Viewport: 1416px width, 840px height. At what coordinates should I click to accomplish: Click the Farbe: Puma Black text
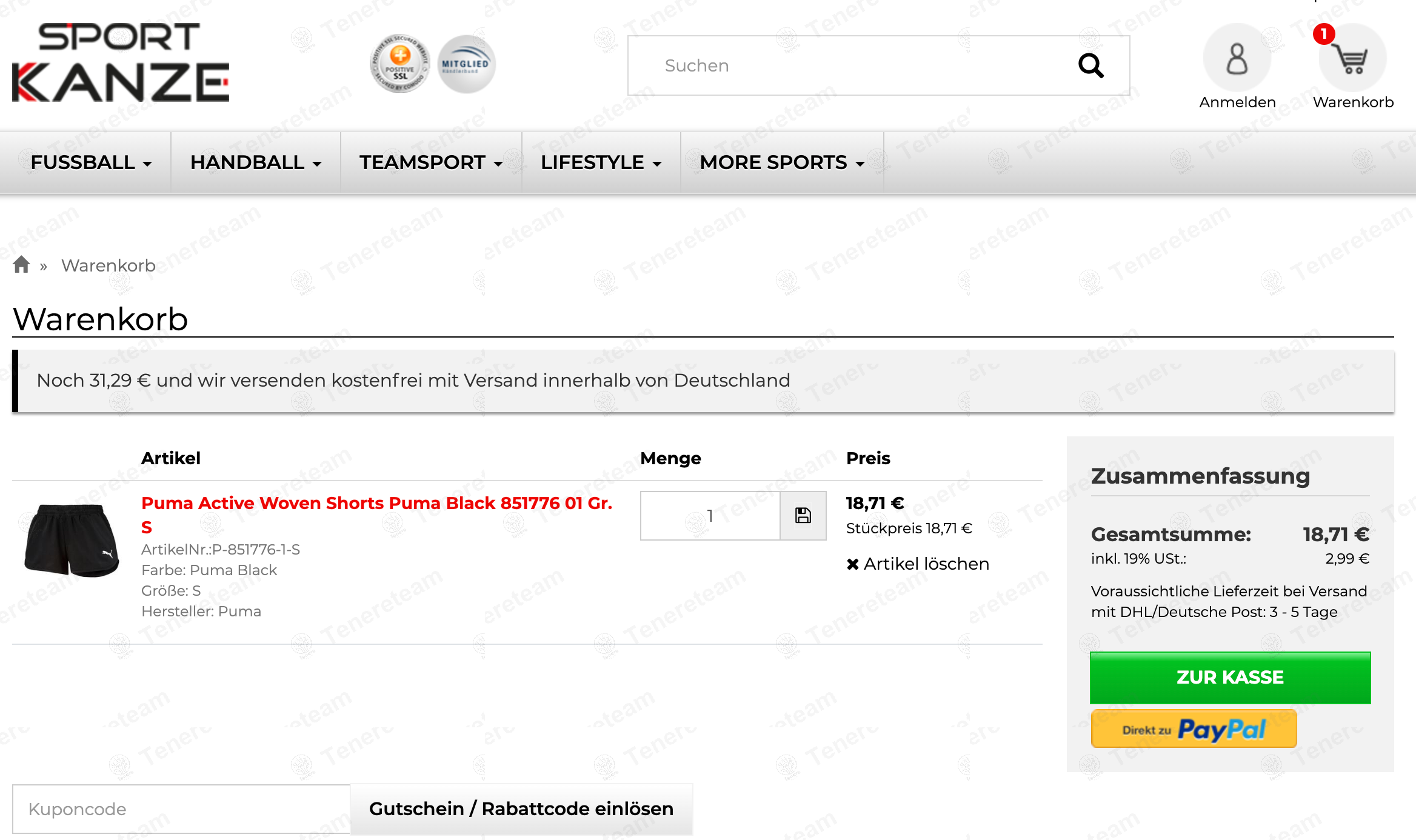pyautogui.click(x=209, y=570)
